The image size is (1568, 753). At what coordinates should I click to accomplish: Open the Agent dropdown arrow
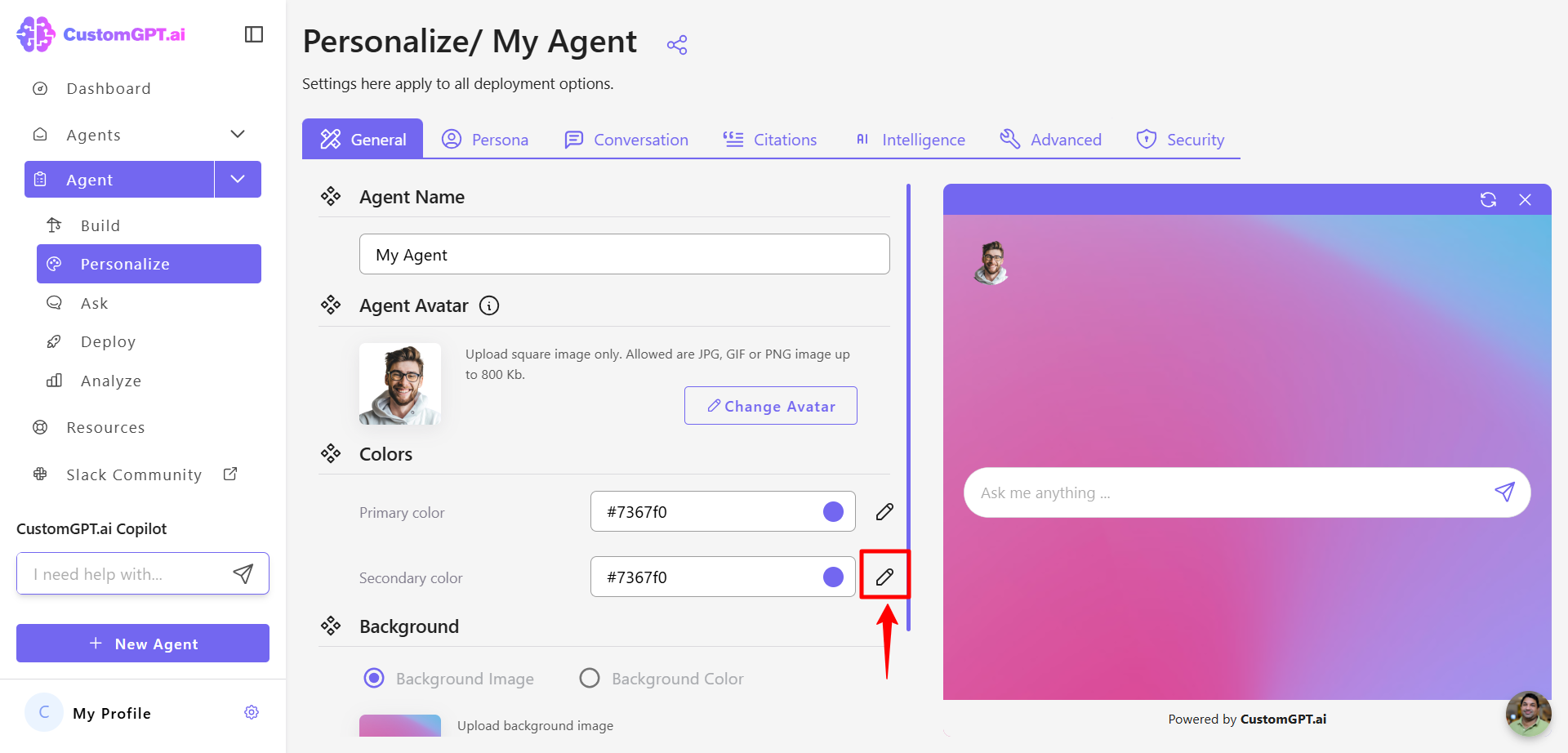(238, 179)
